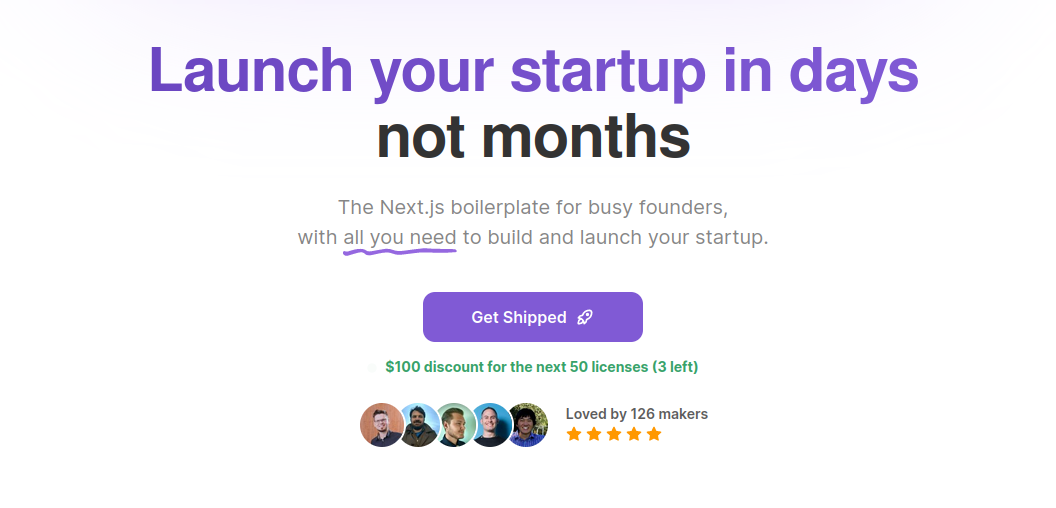The width and height of the screenshot is (1056, 508).
Task: Select the third avatar, profile view on green background
Action: click(455, 425)
